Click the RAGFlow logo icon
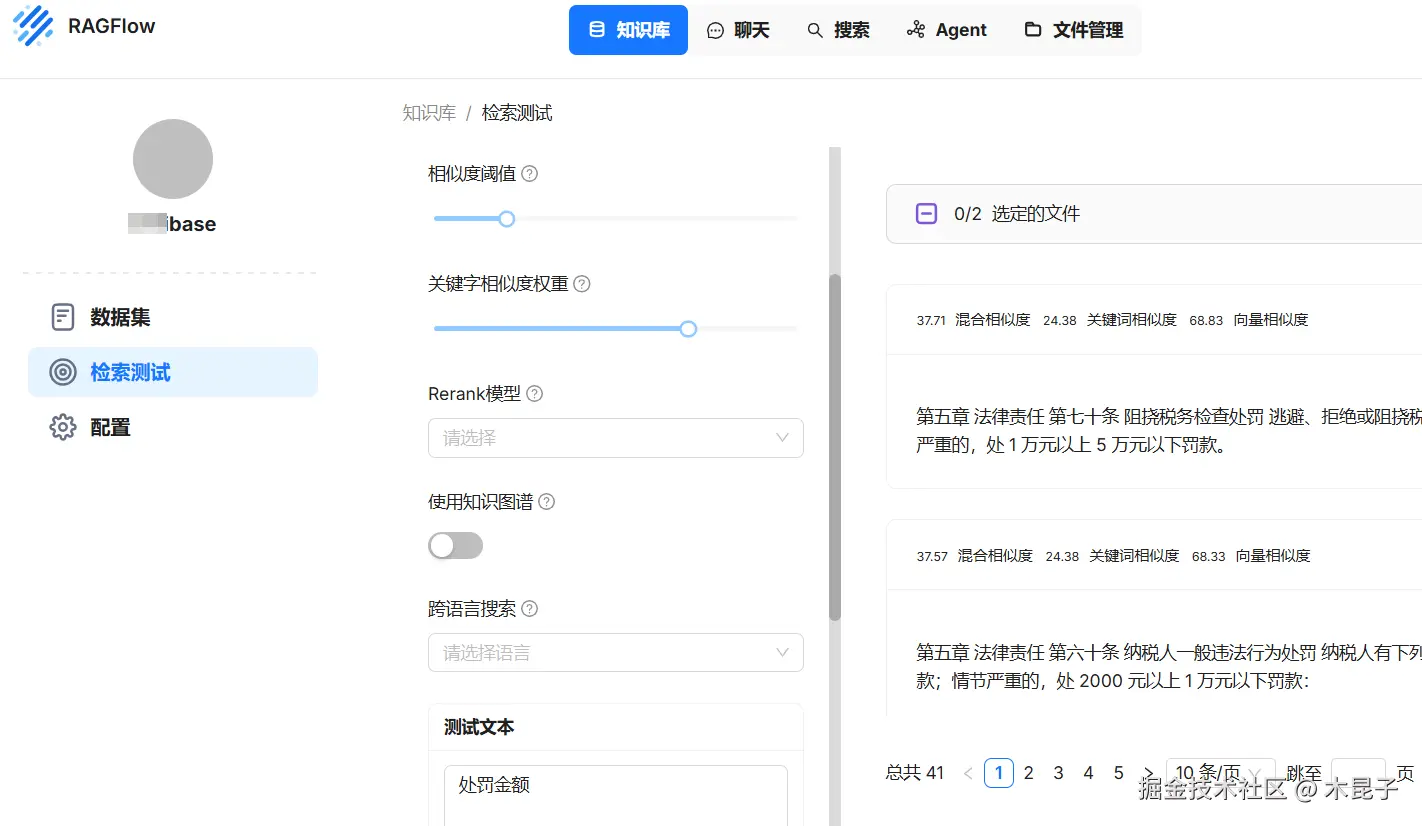Viewport: 1422px width, 826px height. point(33,26)
